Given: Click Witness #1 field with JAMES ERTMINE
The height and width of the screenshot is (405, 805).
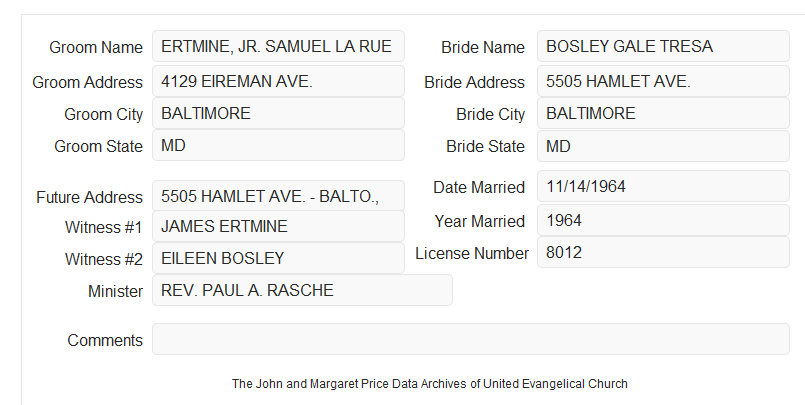Looking at the screenshot, I should pyautogui.click(x=278, y=226).
